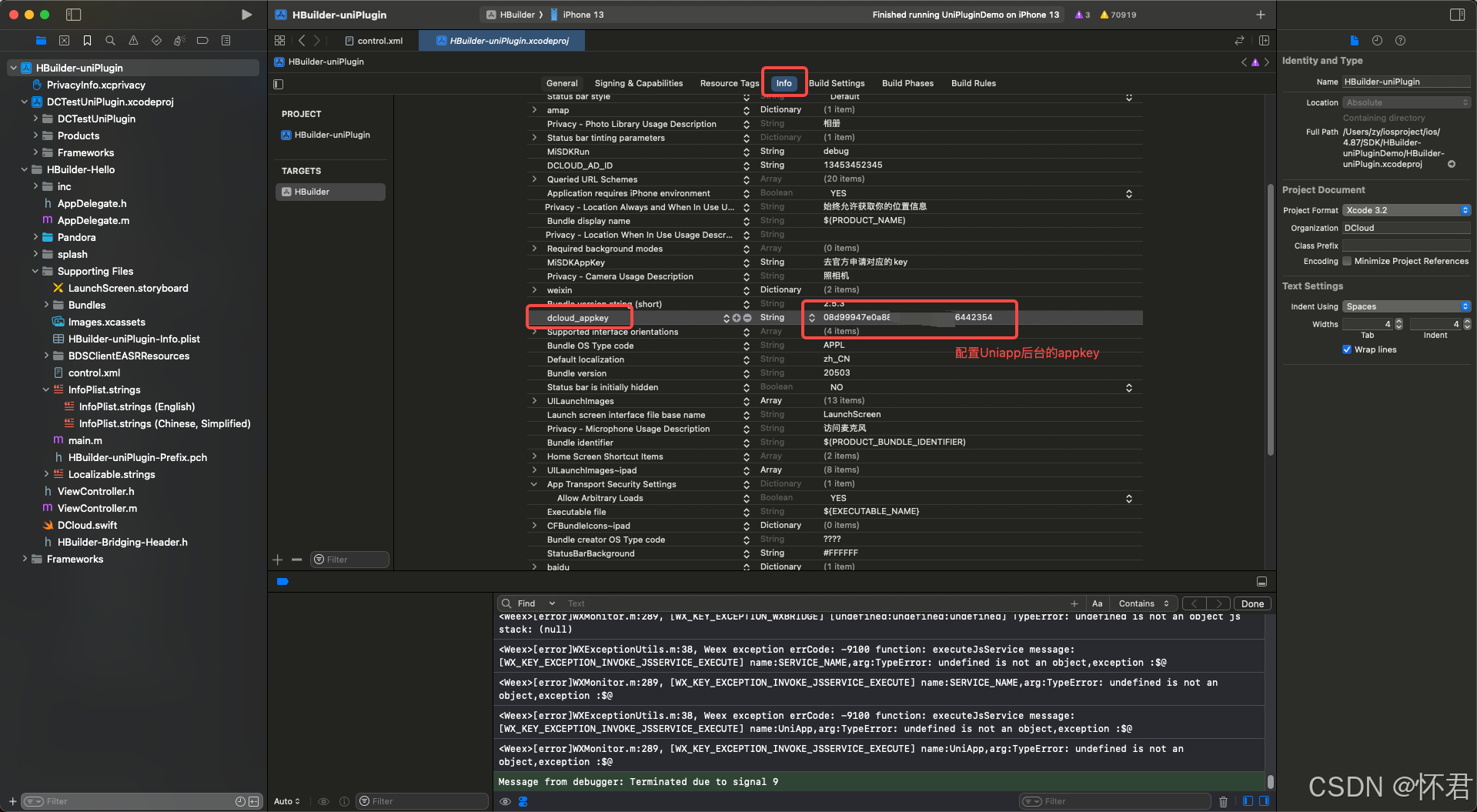Image resolution: width=1477 pixels, height=812 pixels.
Task: Toggle the variables view pane button
Action: [x=1248, y=801]
